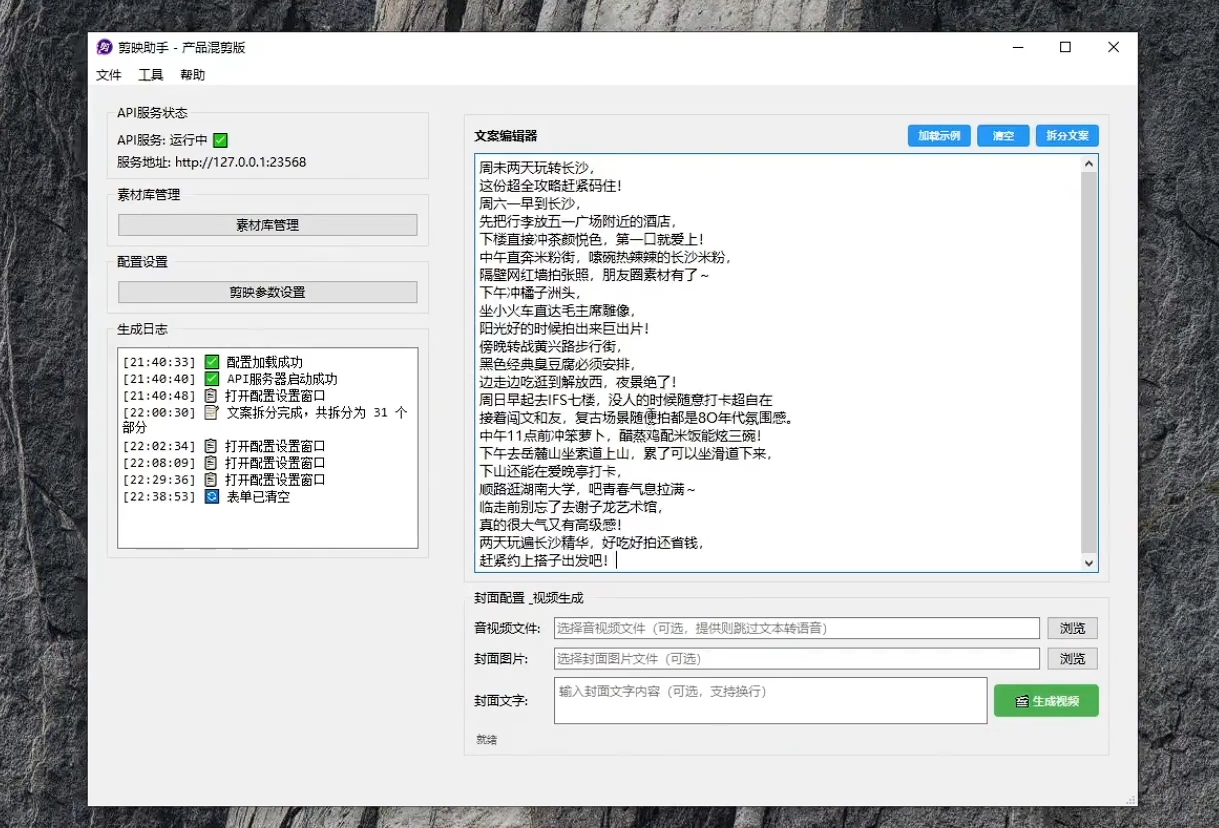Click the clipboard icon on the 22:29:36 log entry
The height and width of the screenshot is (828, 1219).
(212, 480)
